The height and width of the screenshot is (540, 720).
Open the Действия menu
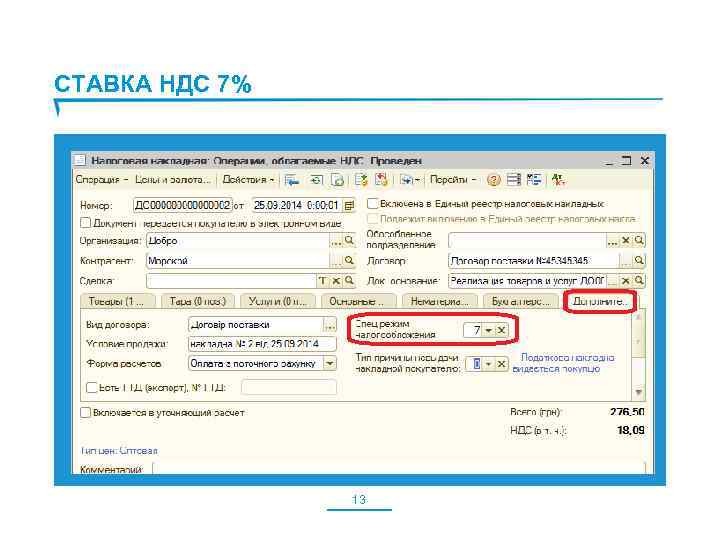(248, 180)
